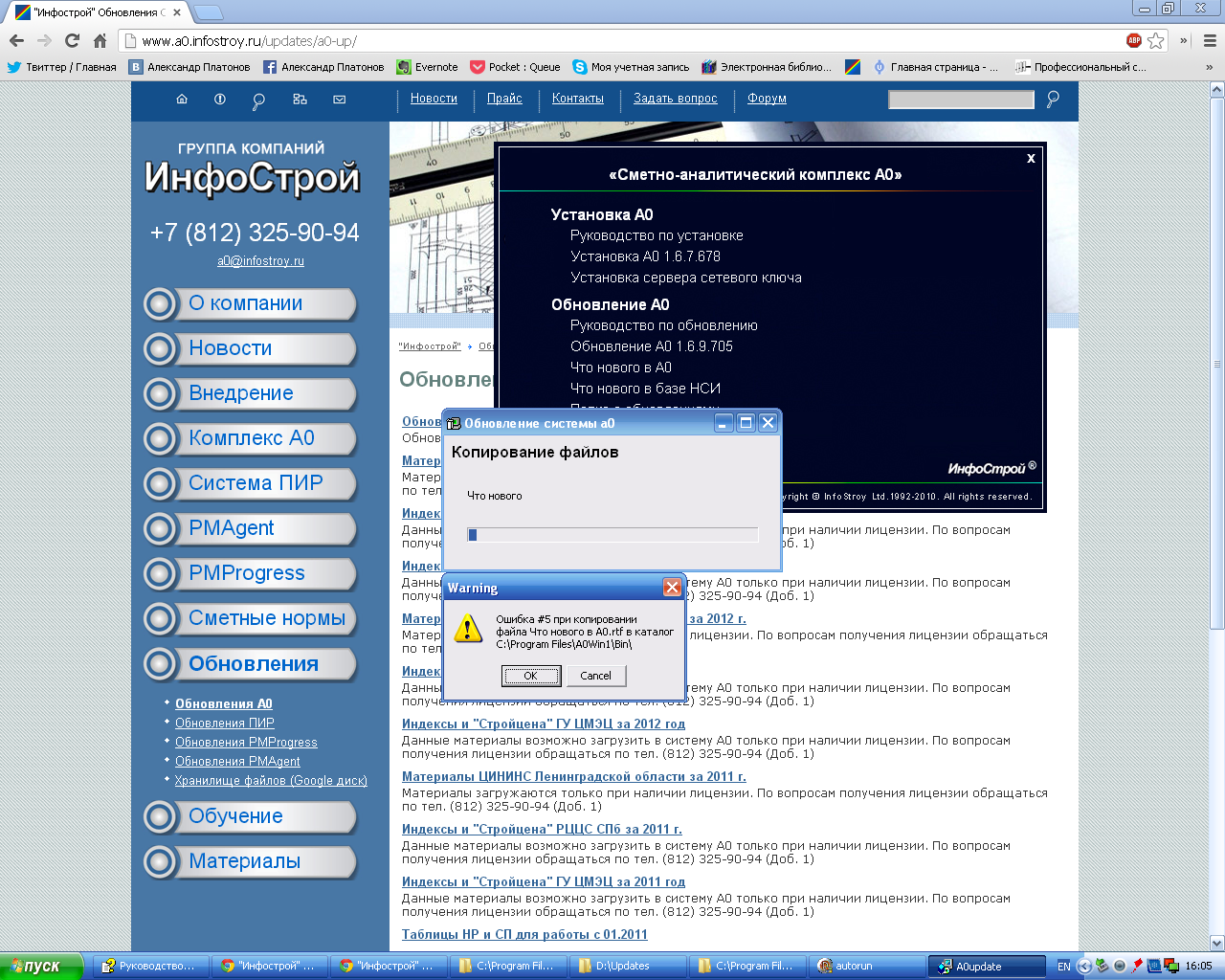
Task: Open PMProgress sidebar section
Action: click(x=251, y=573)
